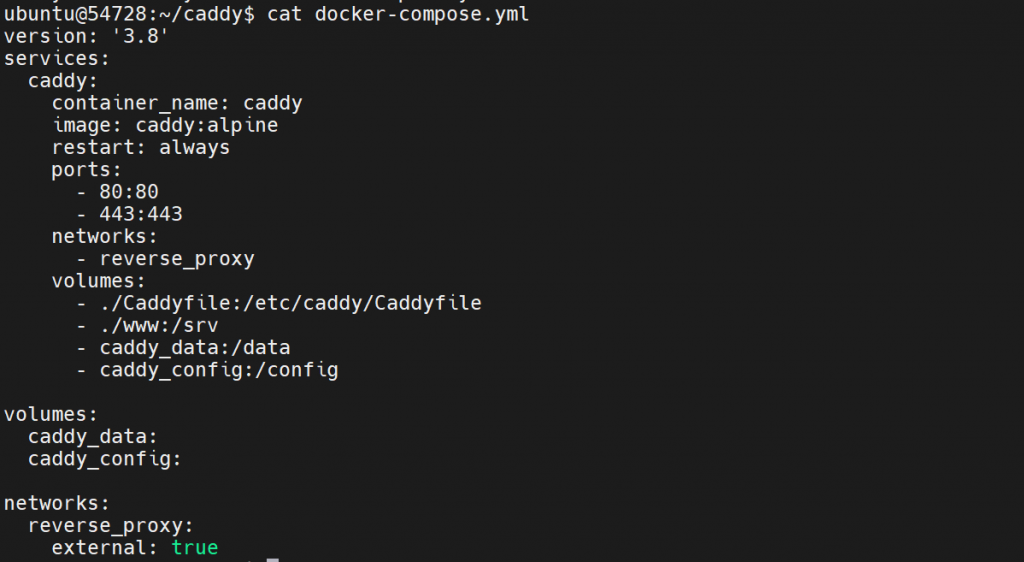Click the '80:80' port mapping
The image size is (1024, 562).
129,192
